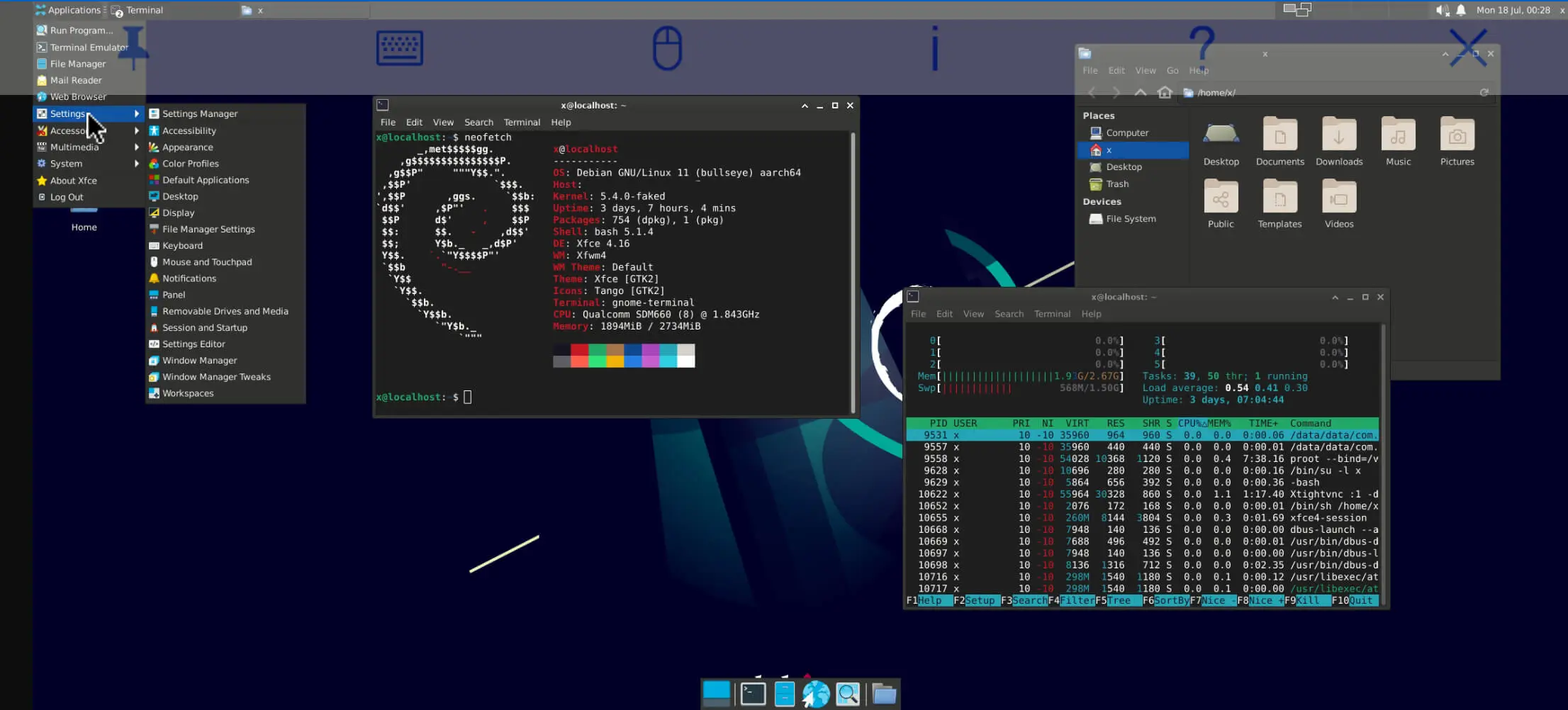Viewport: 1568px width, 710px height.
Task: Click the red color block in neofetch output
Action: (579, 350)
